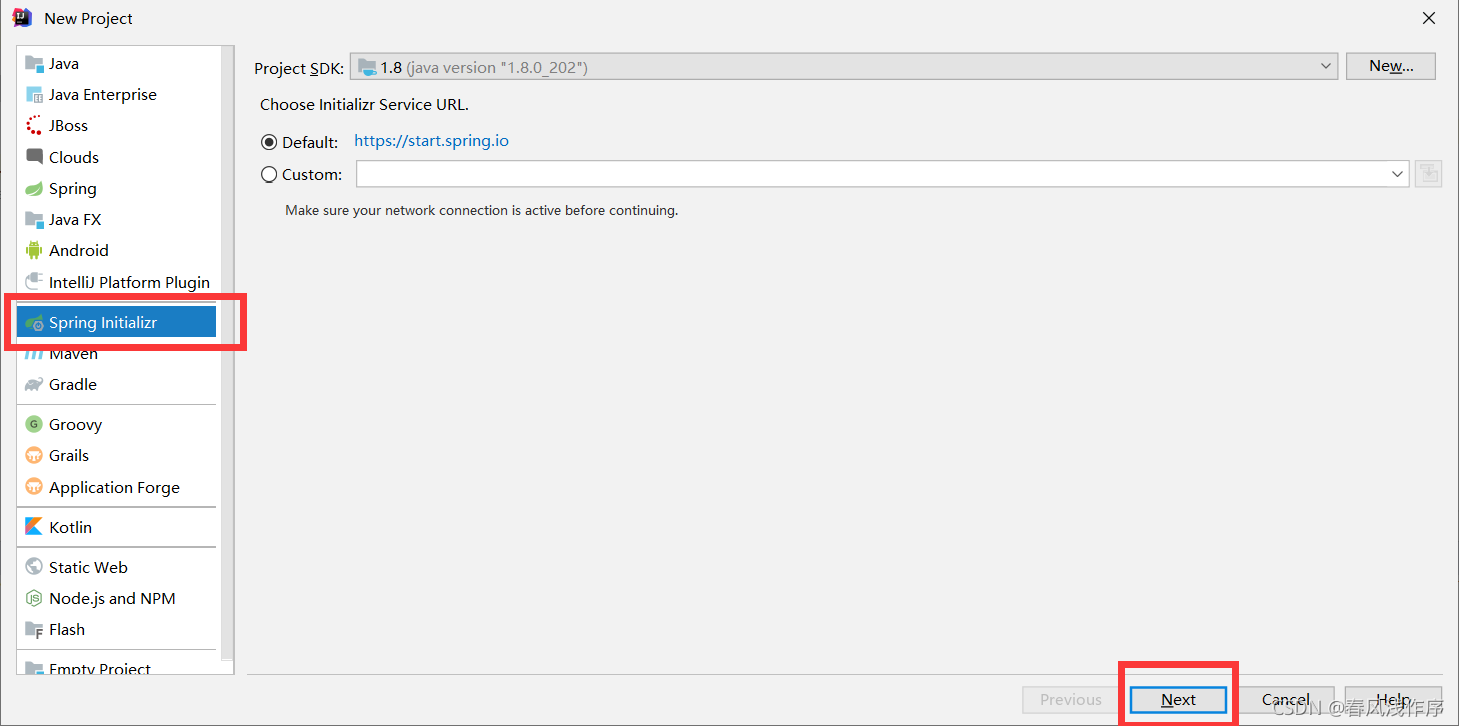
Task: Click the Groovy green G icon
Action: (x=34, y=424)
